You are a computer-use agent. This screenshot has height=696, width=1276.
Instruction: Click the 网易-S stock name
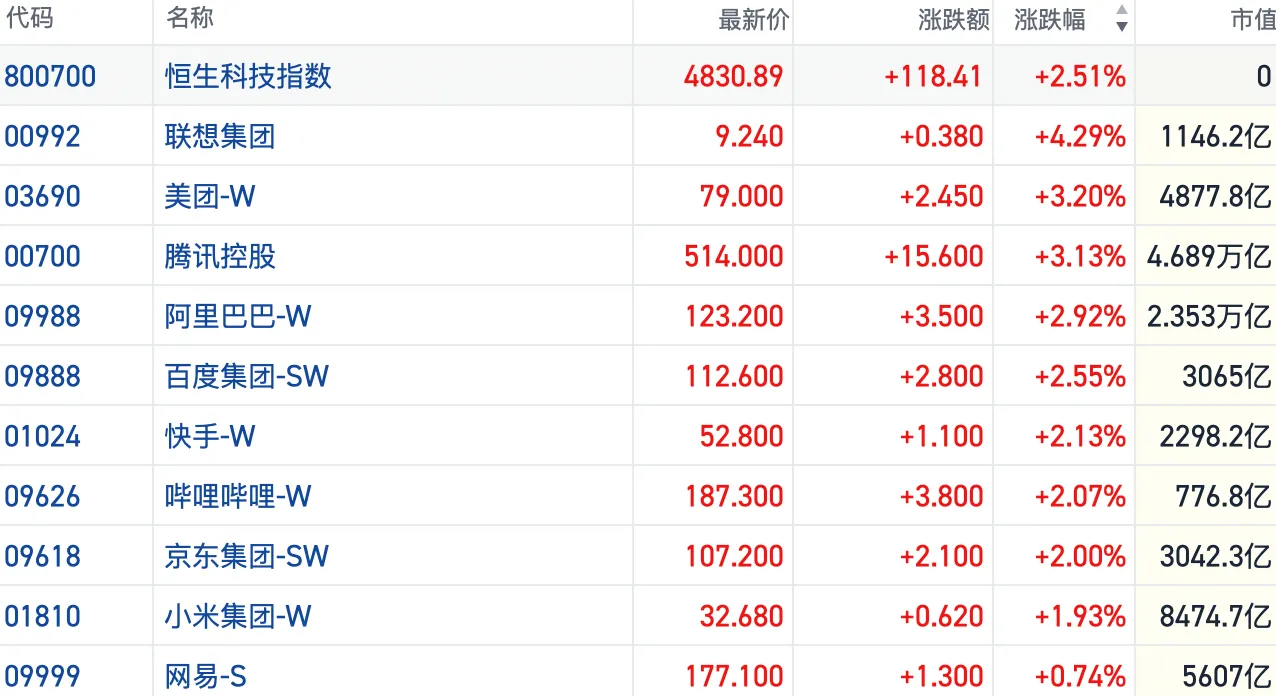(x=206, y=676)
